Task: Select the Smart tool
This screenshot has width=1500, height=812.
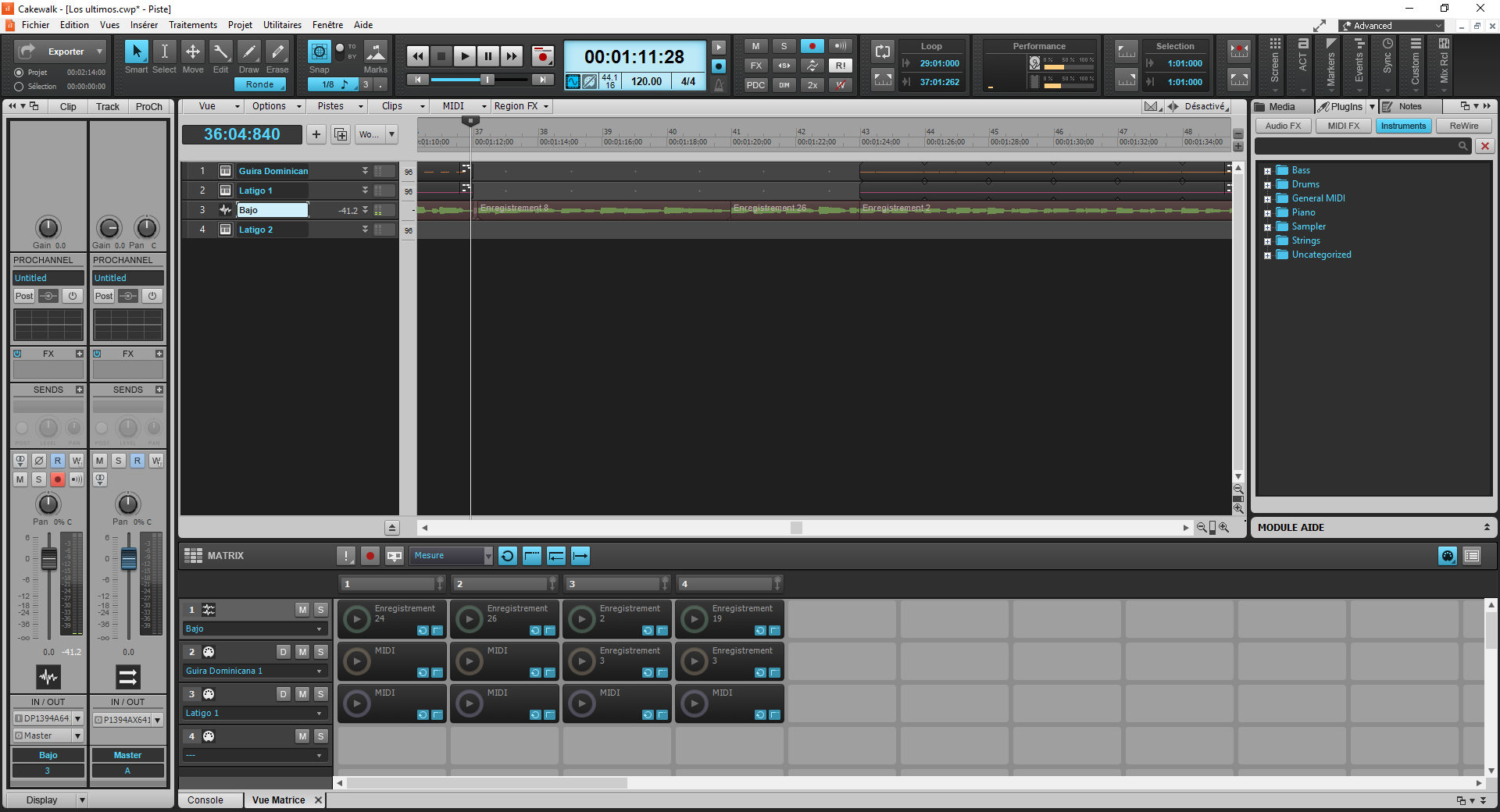Action: point(137,52)
